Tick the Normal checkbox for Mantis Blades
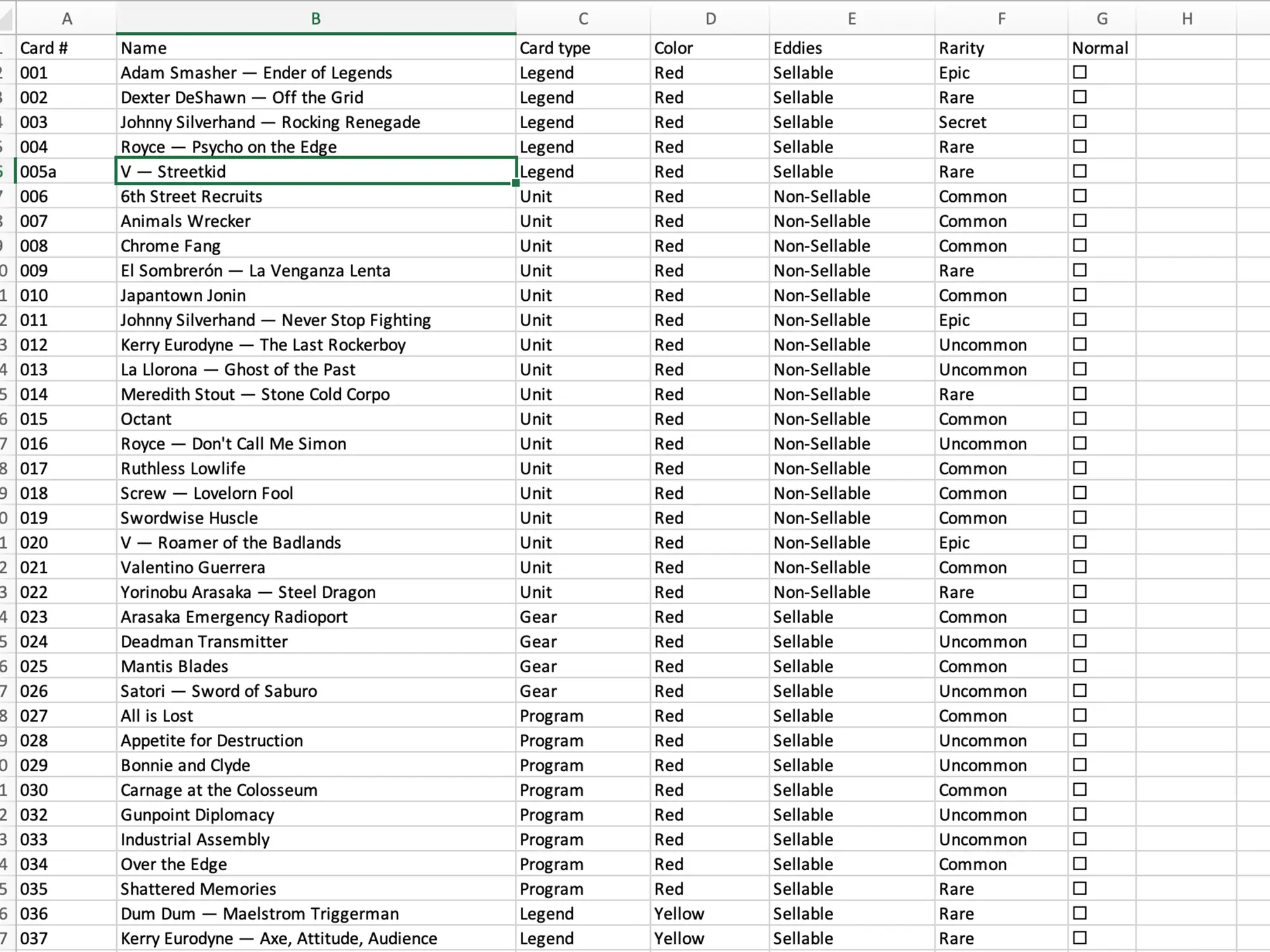Viewport: 1270px width, 952px height. click(x=1079, y=666)
